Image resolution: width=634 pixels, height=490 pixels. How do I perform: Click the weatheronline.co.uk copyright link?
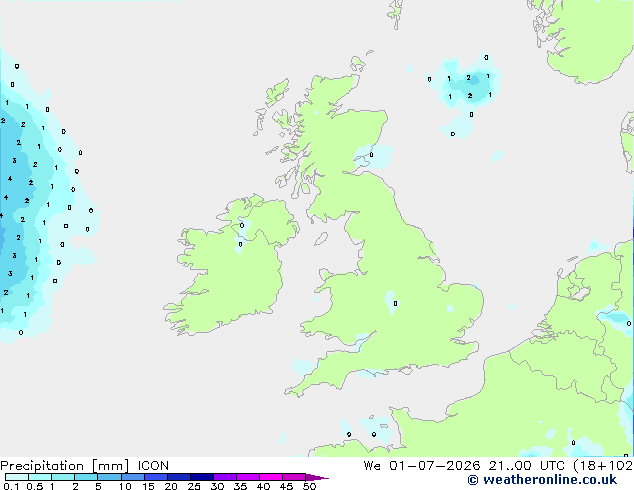pyautogui.click(x=542, y=480)
